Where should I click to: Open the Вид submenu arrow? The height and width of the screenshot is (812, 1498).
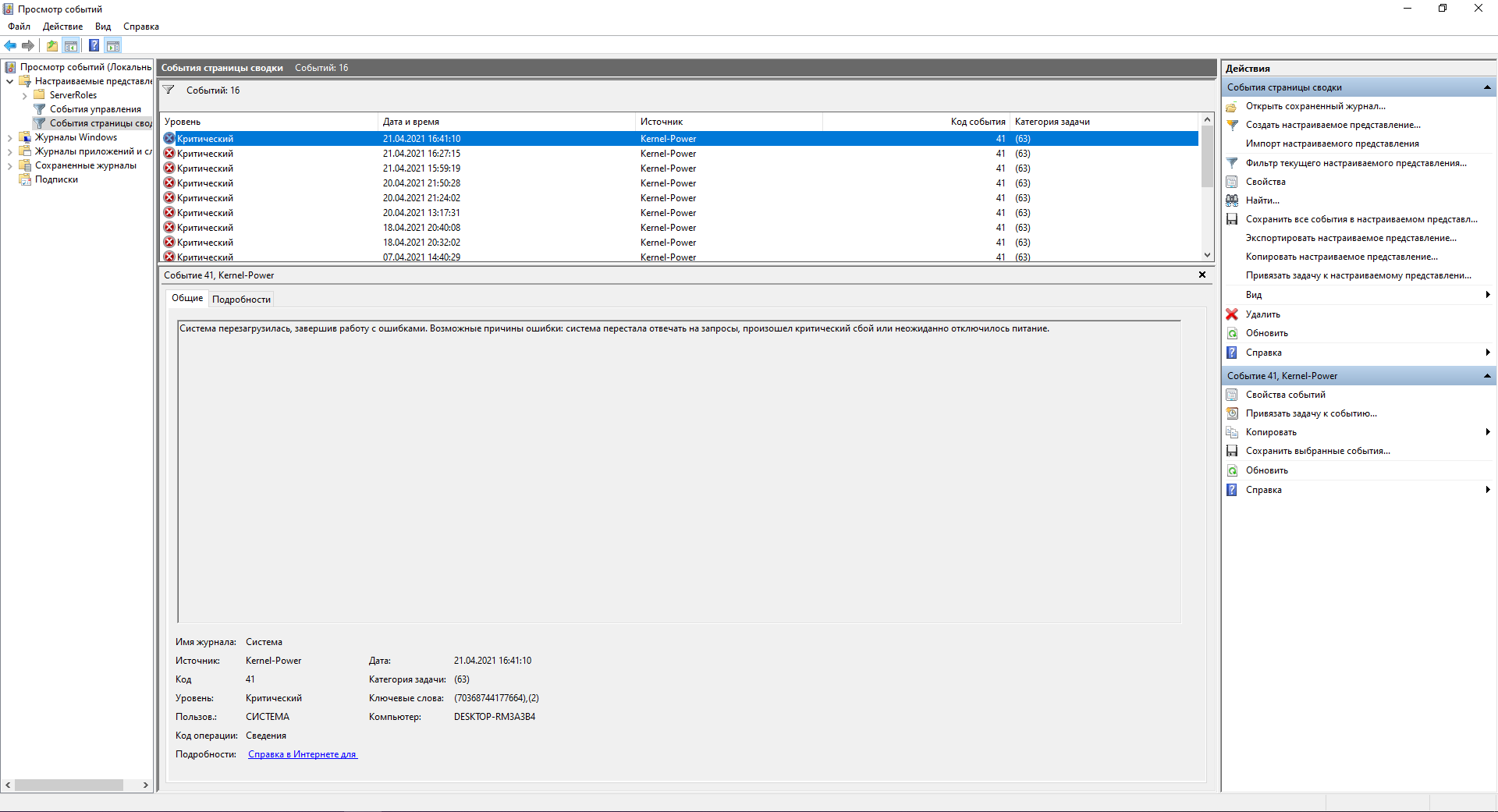click(1488, 295)
